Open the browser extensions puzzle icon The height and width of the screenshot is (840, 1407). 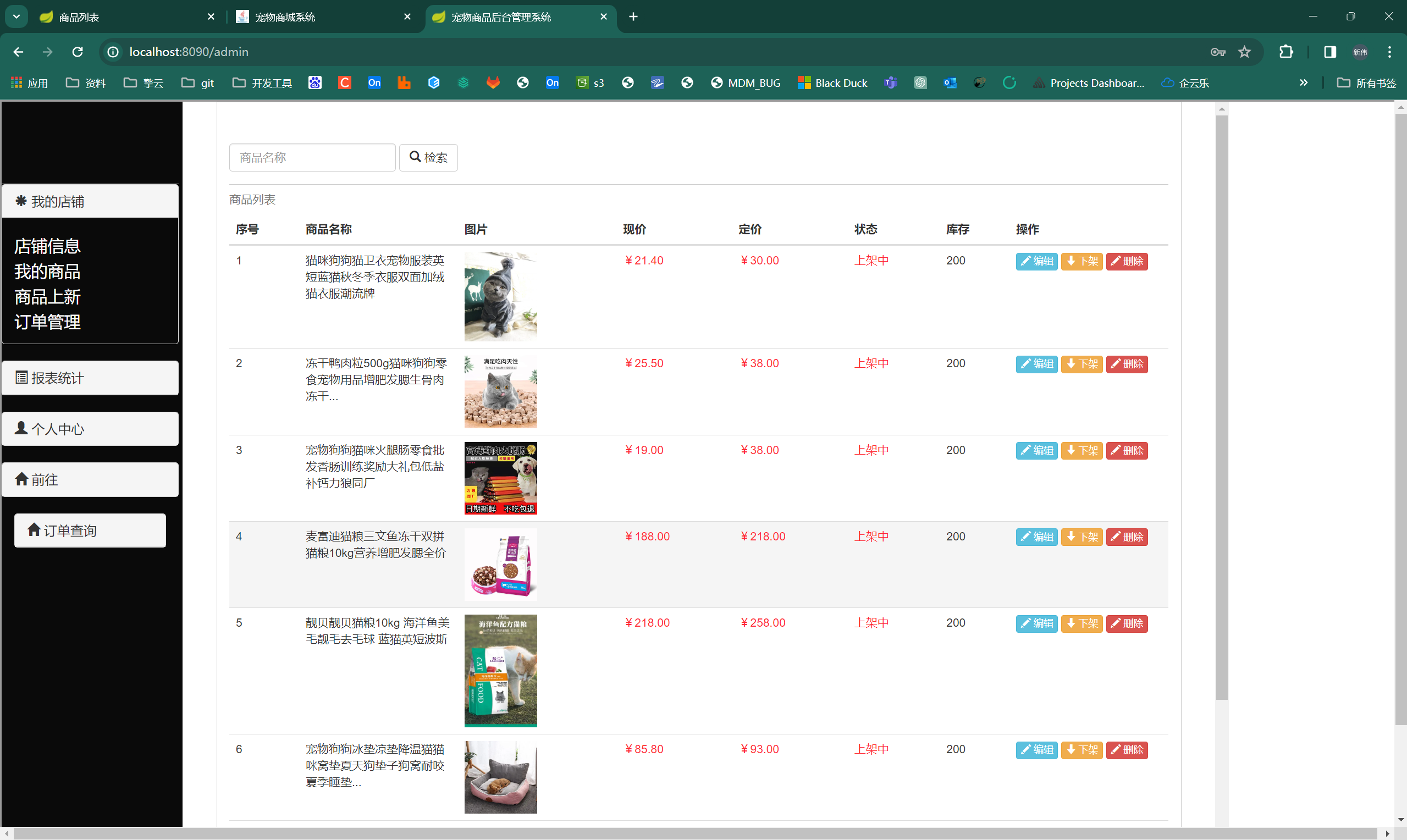[1286, 52]
